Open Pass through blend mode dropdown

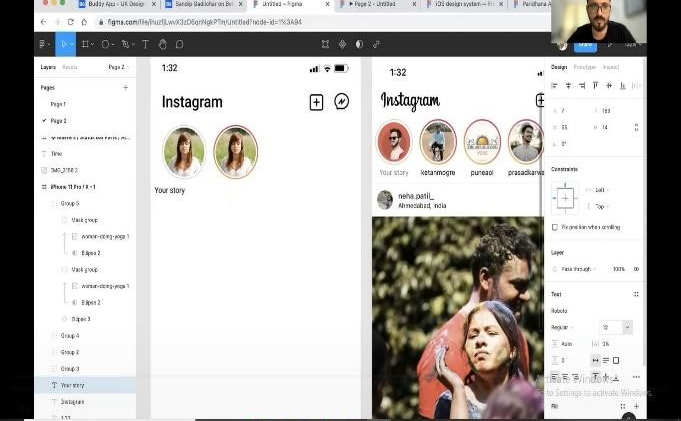point(578,269)
